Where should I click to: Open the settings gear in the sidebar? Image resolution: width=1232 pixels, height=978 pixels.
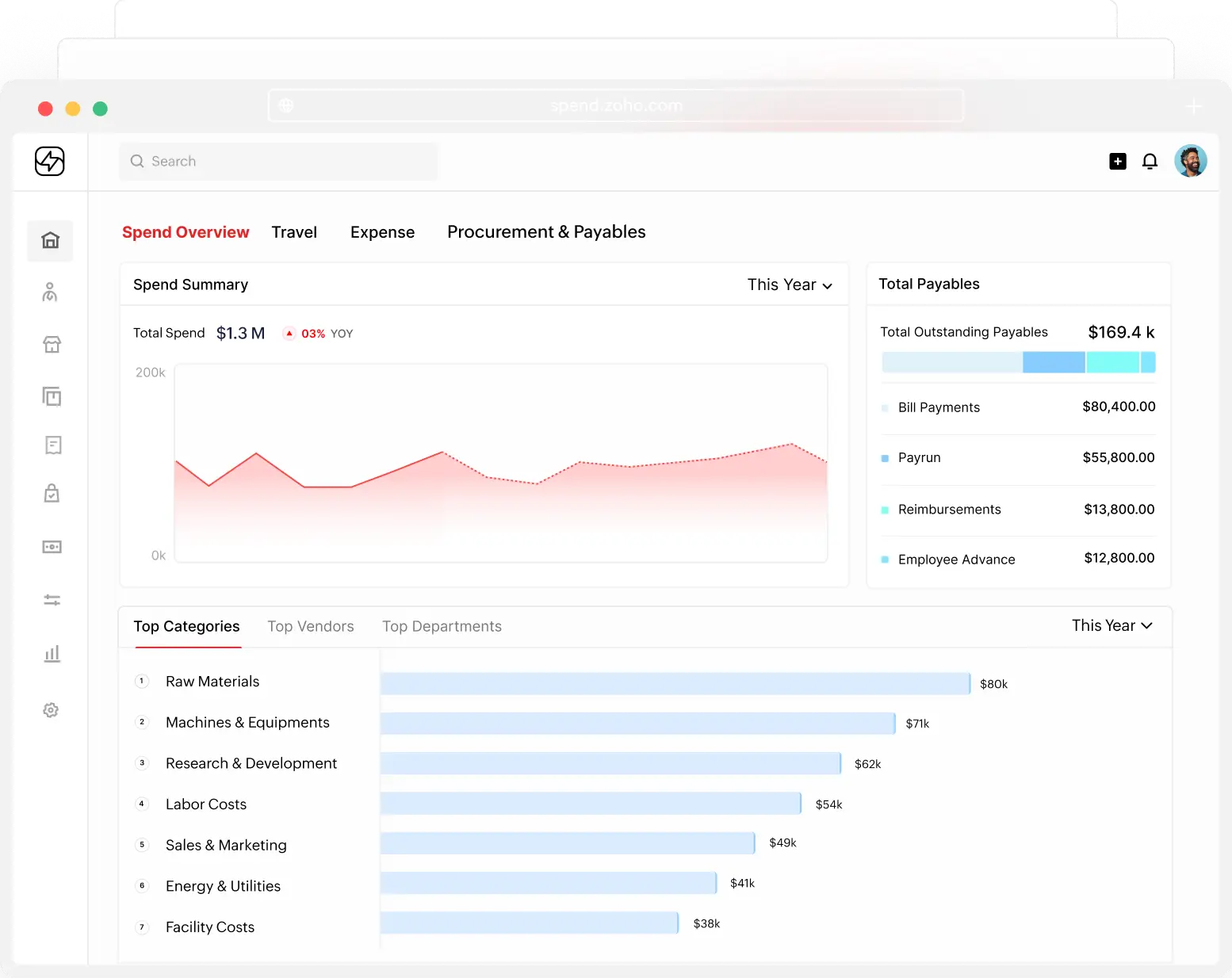pos(51,710)
